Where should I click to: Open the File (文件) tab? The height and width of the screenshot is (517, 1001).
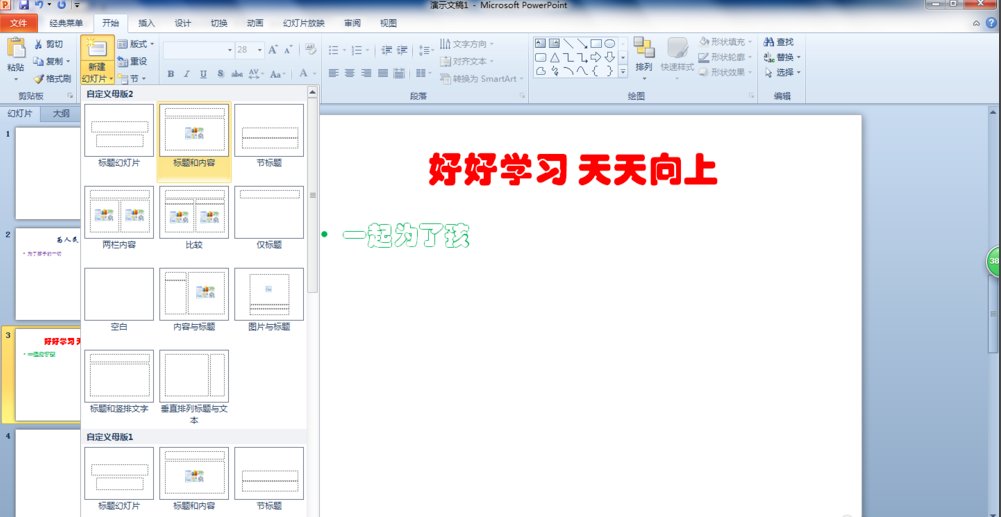19,23
